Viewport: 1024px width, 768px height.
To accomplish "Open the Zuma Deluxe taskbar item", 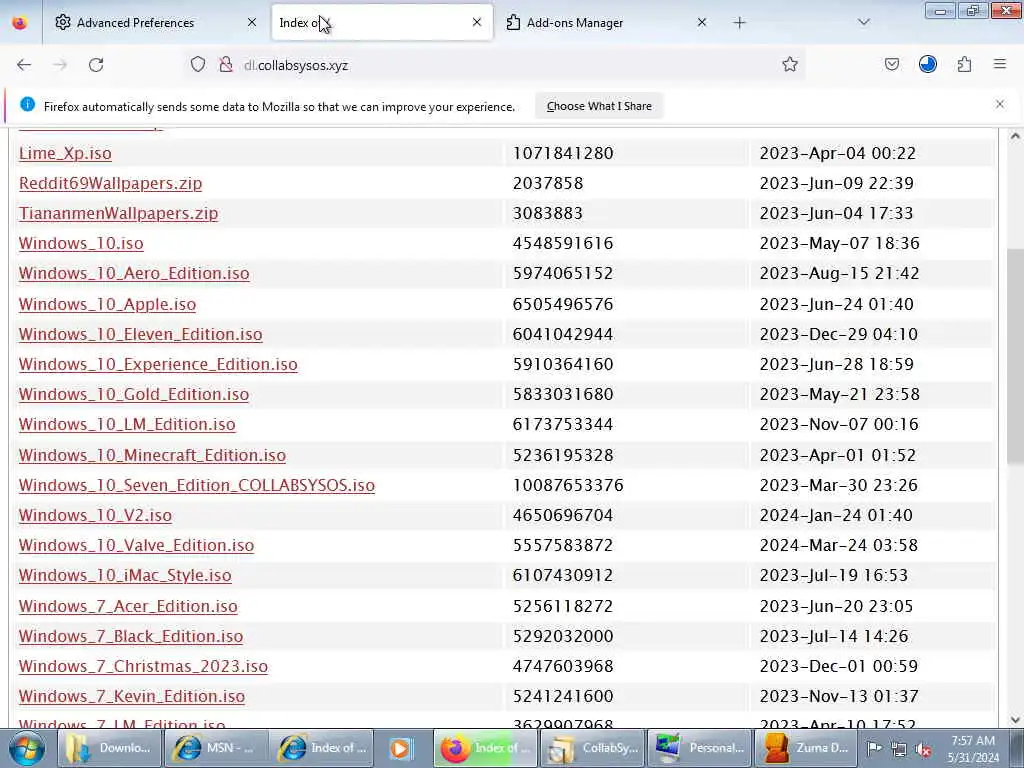I will click(x=805, y=748).
